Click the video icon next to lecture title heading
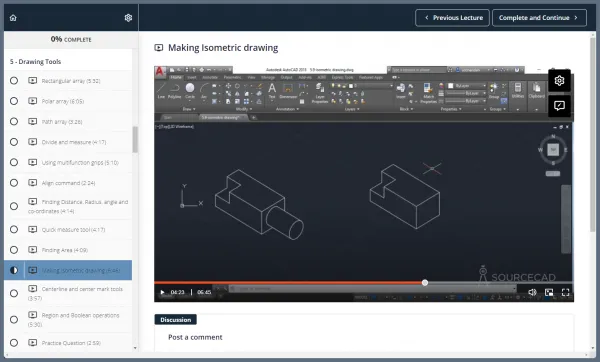Screen dimensions: 600x362 (x=158, y=48)
